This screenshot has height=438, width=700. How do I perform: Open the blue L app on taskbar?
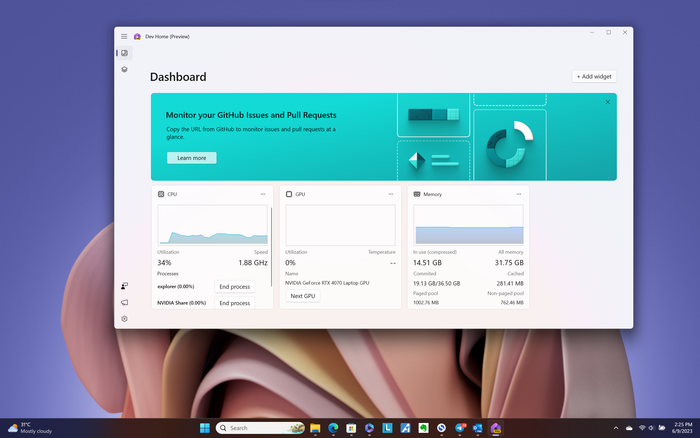click(387, 428)
